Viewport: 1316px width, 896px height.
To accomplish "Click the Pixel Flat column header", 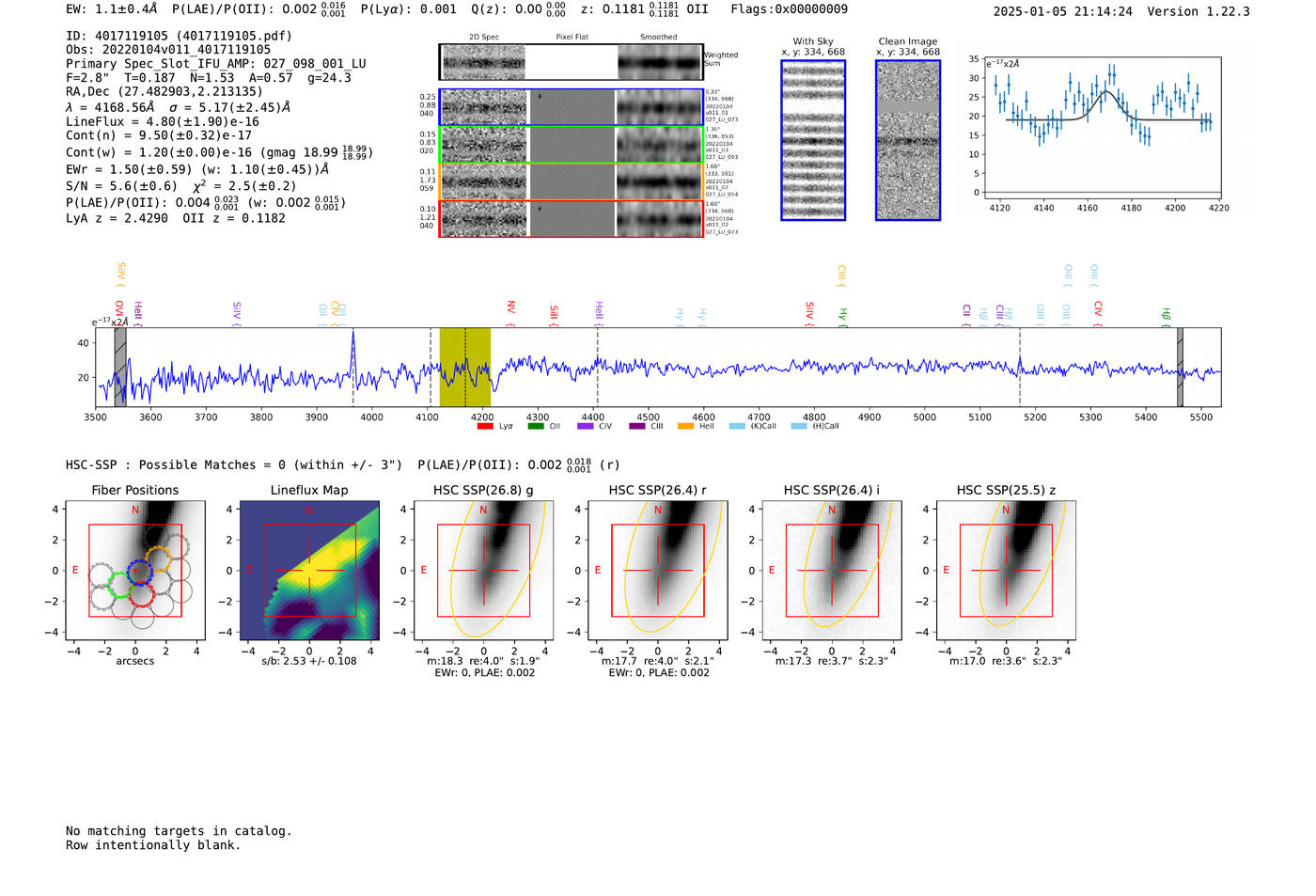I will click(572, 38).
